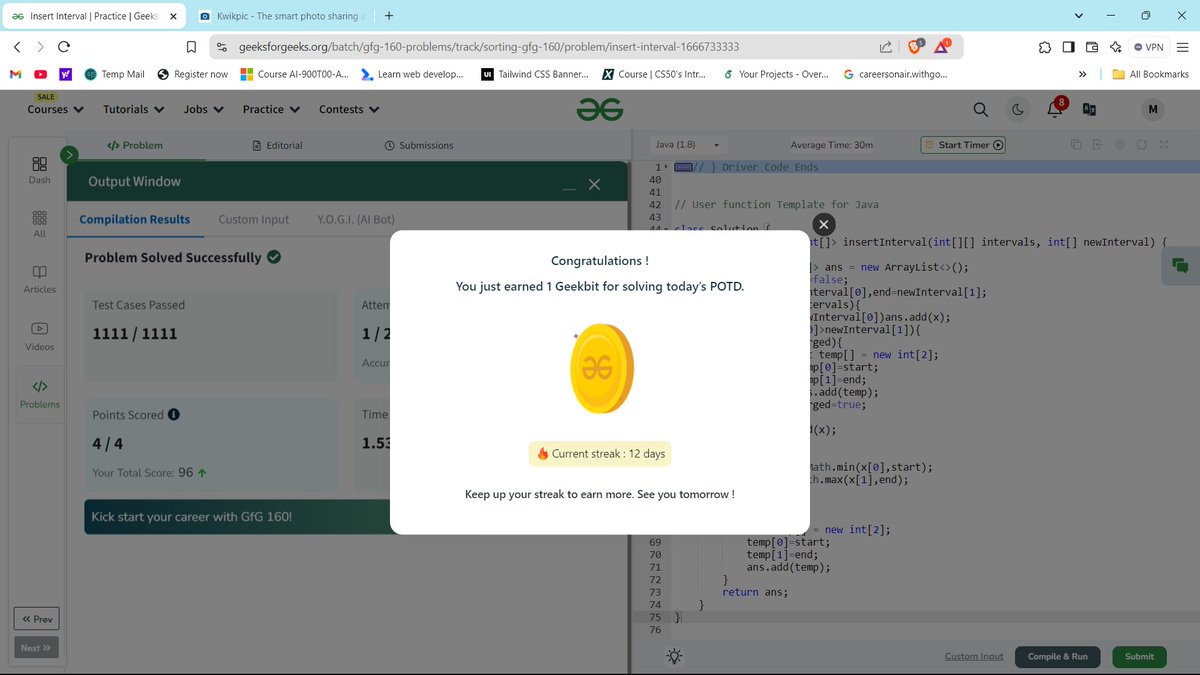This screenshot has width=1200, height=675.
Task: Click the current streak 12 days badge
Action: (x=600, y=454)
